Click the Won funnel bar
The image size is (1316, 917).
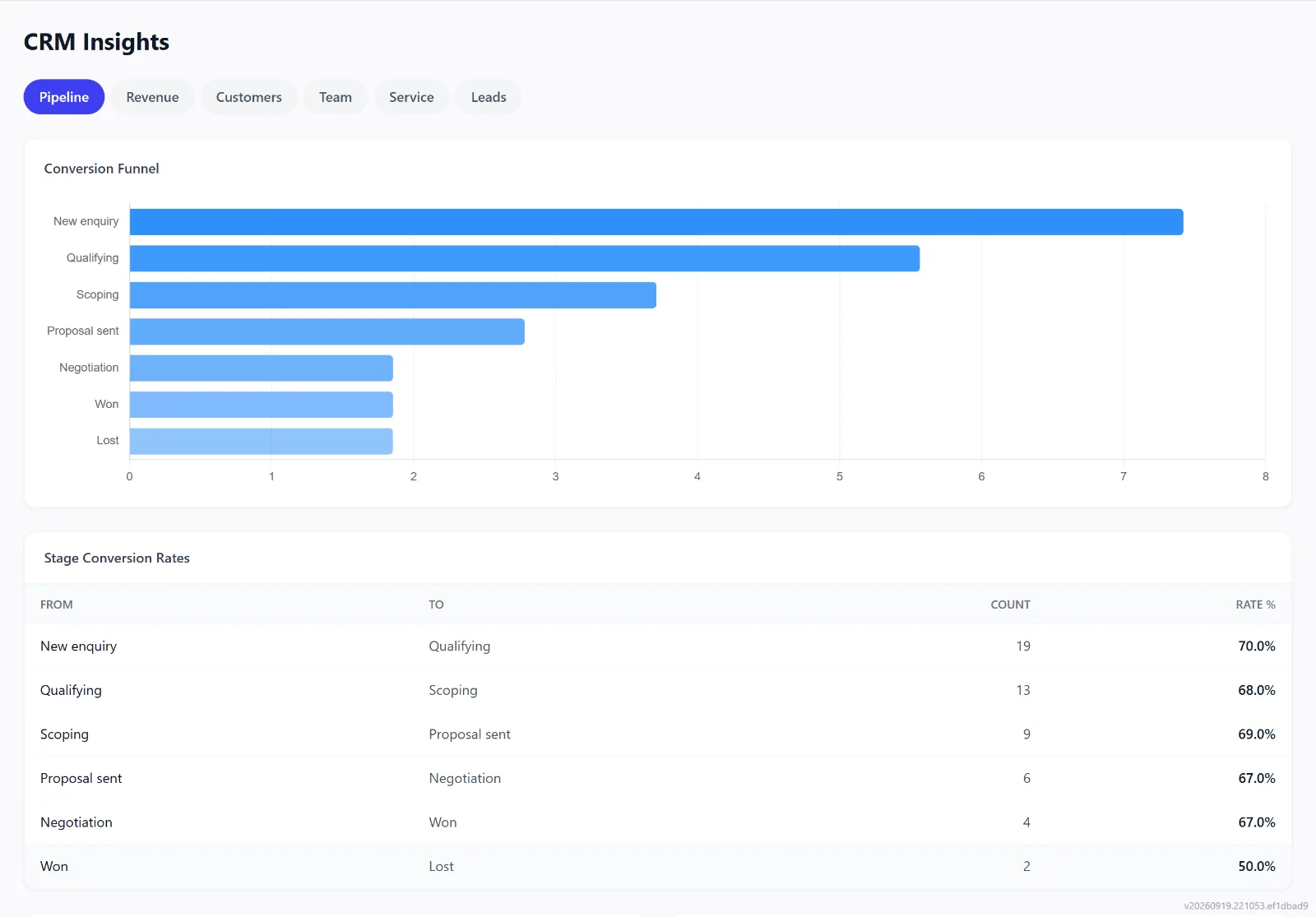tap(262, 405)
